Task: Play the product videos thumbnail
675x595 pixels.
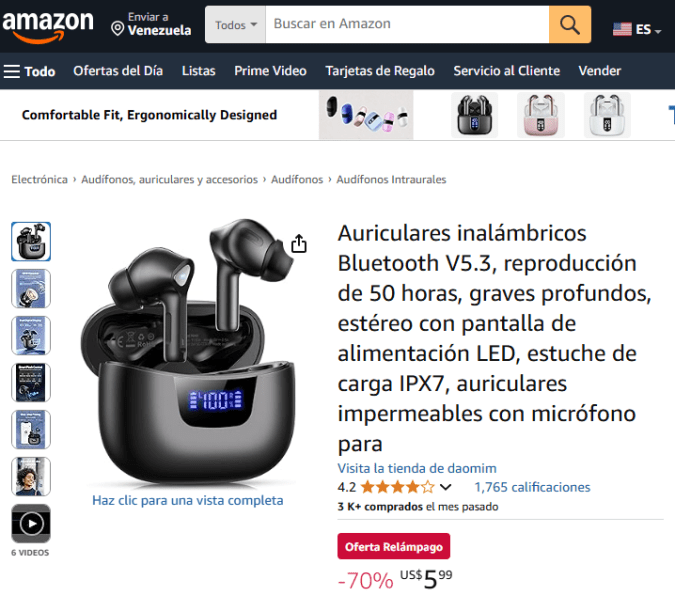Action: point(31,524)
